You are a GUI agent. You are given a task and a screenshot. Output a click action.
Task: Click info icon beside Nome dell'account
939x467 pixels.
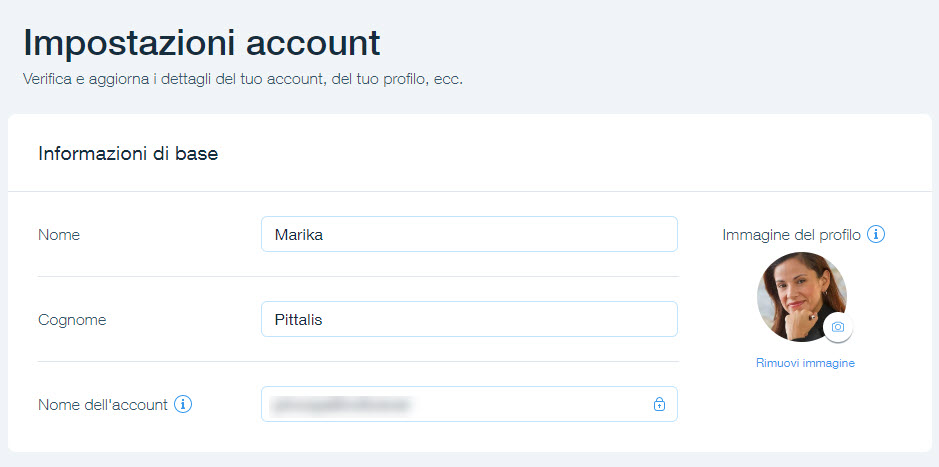183,404
